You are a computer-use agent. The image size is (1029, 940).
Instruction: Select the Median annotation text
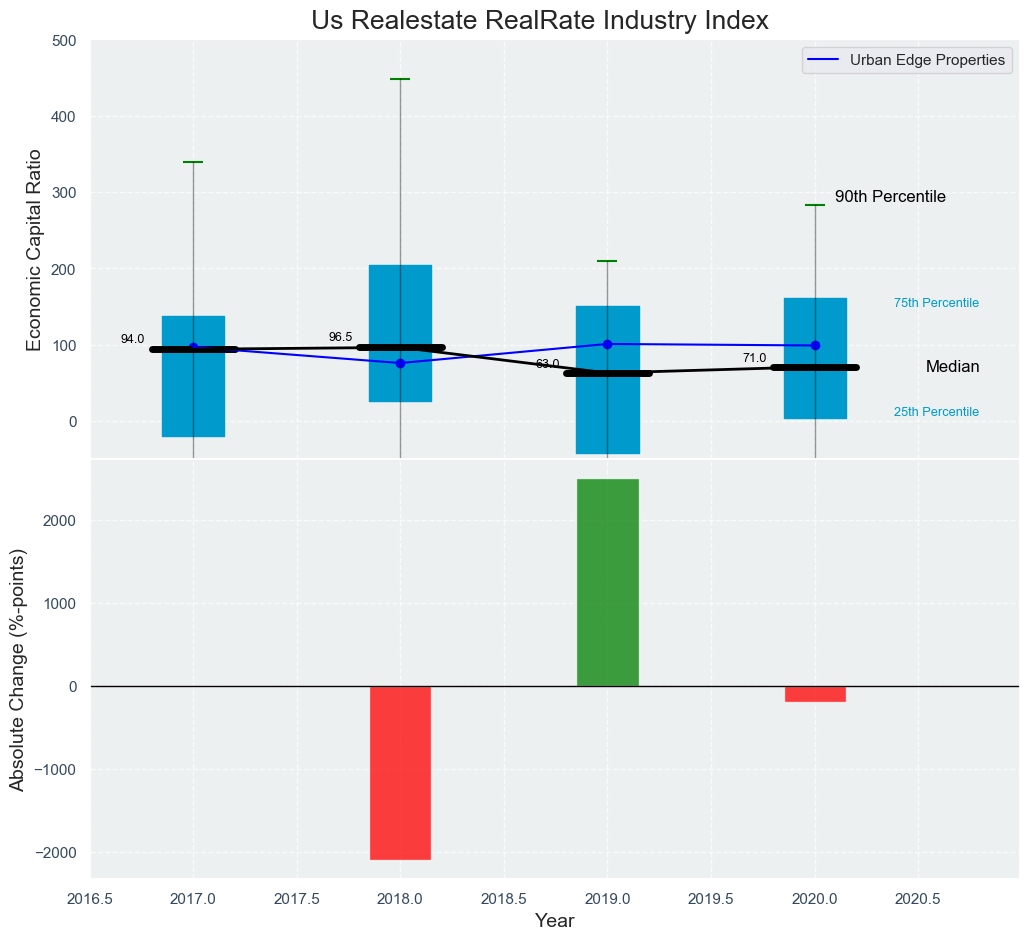[x=952, y=367]
